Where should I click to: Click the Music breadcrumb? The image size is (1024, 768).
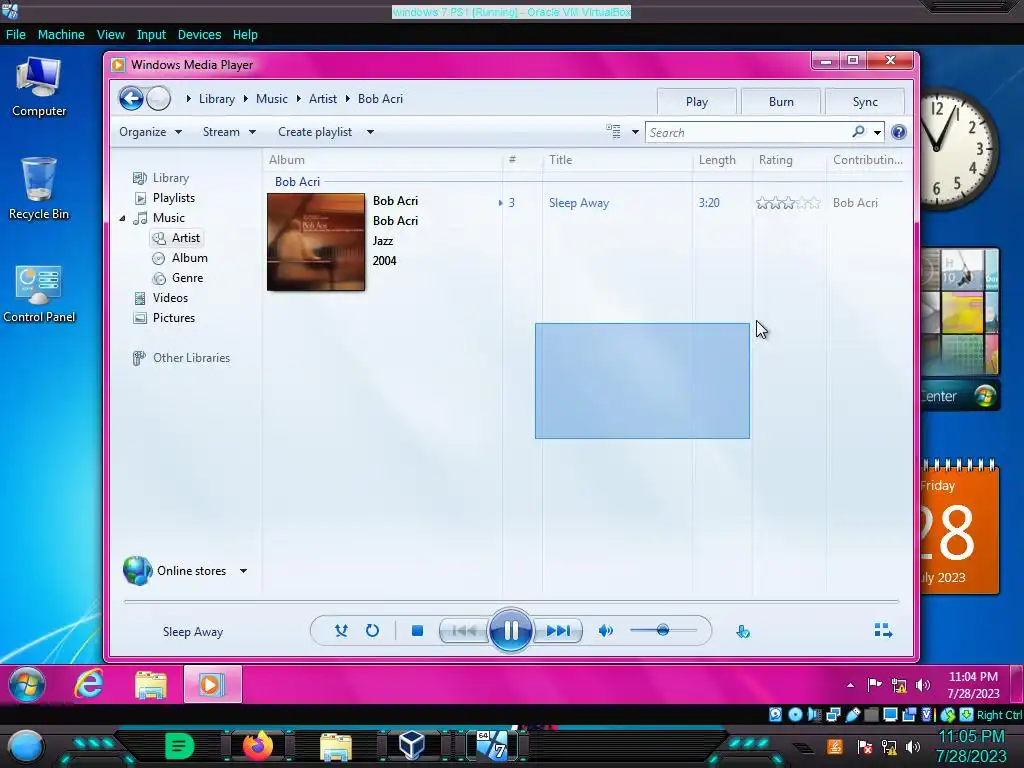click(x=272, y=99)
